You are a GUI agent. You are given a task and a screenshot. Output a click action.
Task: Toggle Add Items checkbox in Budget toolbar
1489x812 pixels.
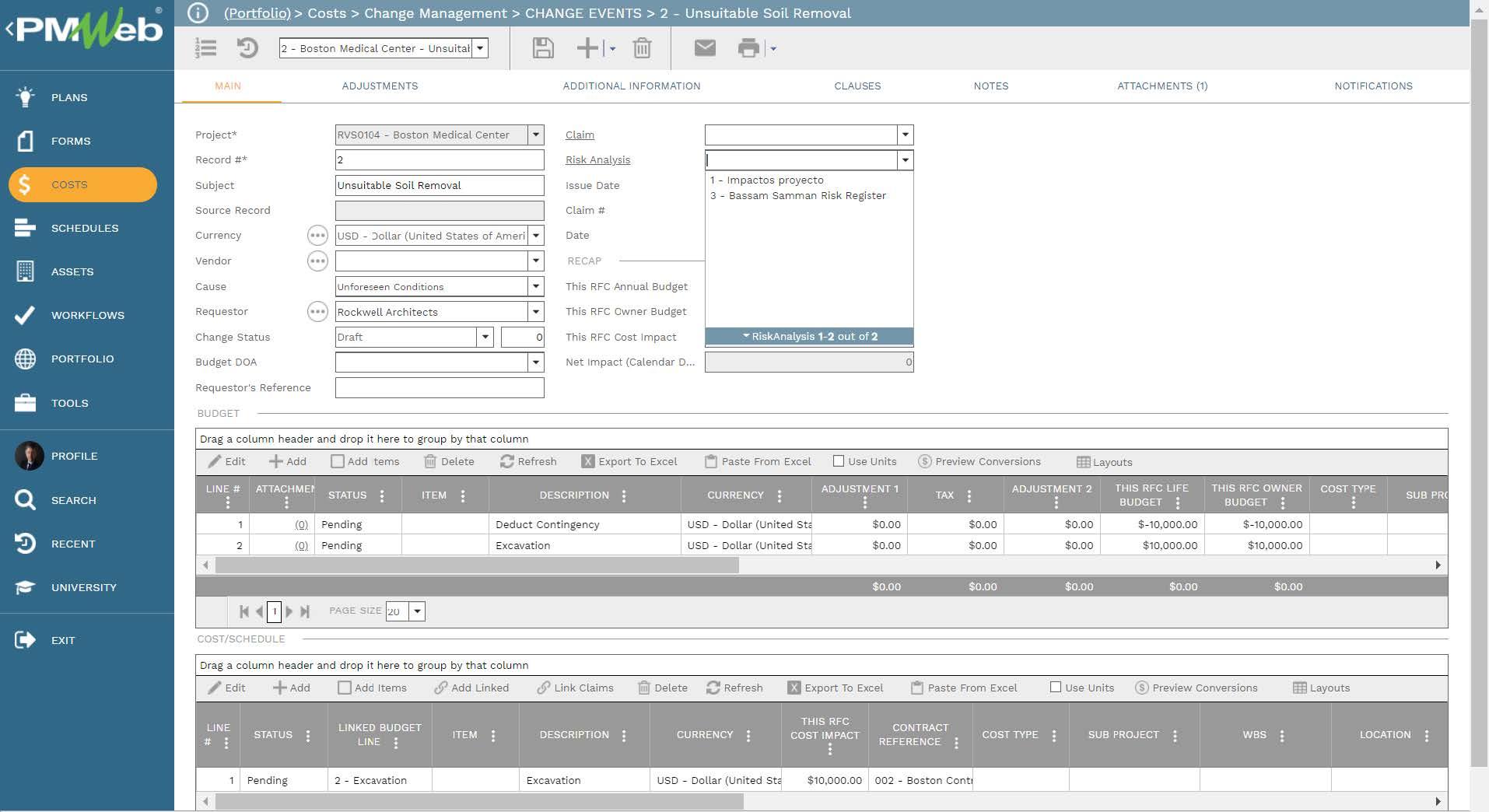point(338,461)
